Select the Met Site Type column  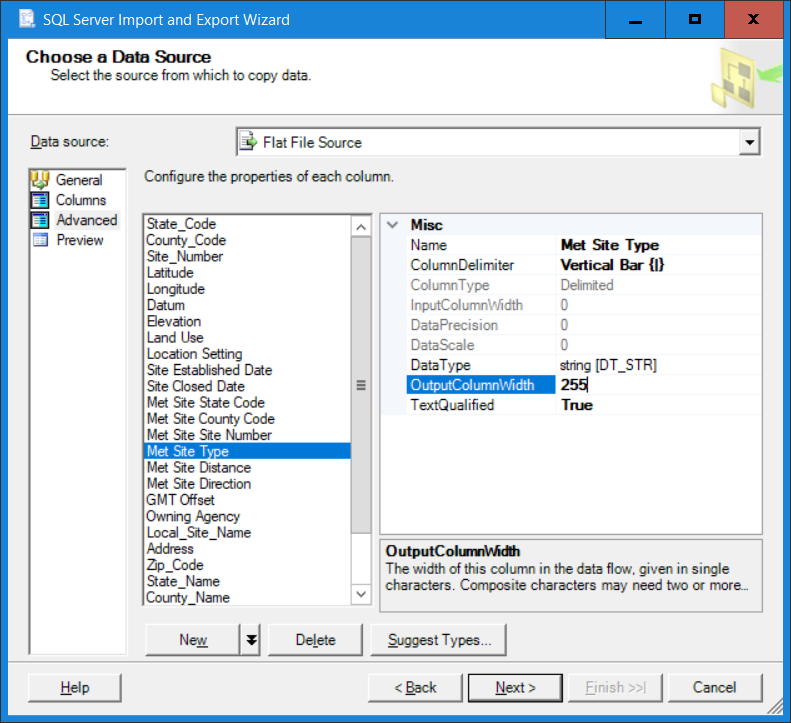247,451
